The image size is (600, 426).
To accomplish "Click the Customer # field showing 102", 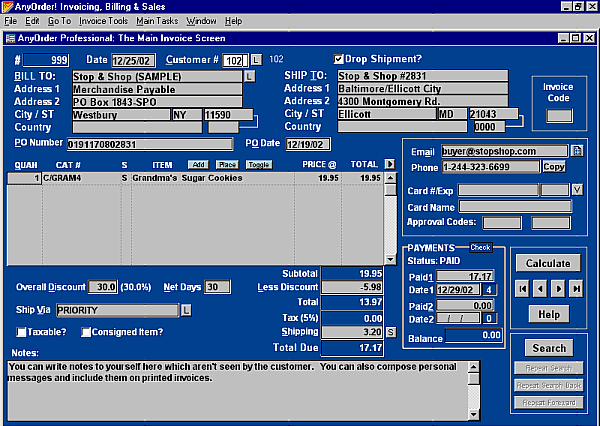I will (x=235, y=60).
